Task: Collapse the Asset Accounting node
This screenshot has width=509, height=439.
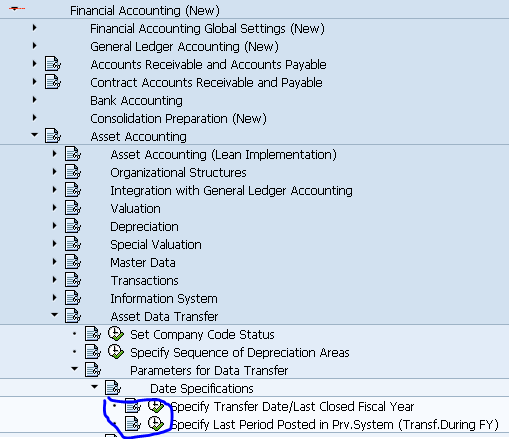Action: [x=34, y=135]
